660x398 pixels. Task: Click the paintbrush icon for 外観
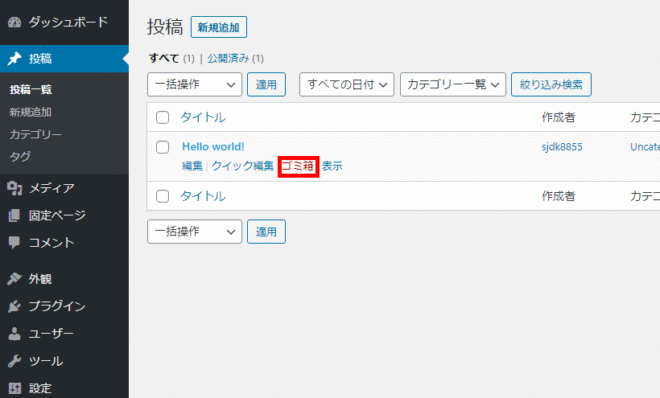(x=14, y=279)
